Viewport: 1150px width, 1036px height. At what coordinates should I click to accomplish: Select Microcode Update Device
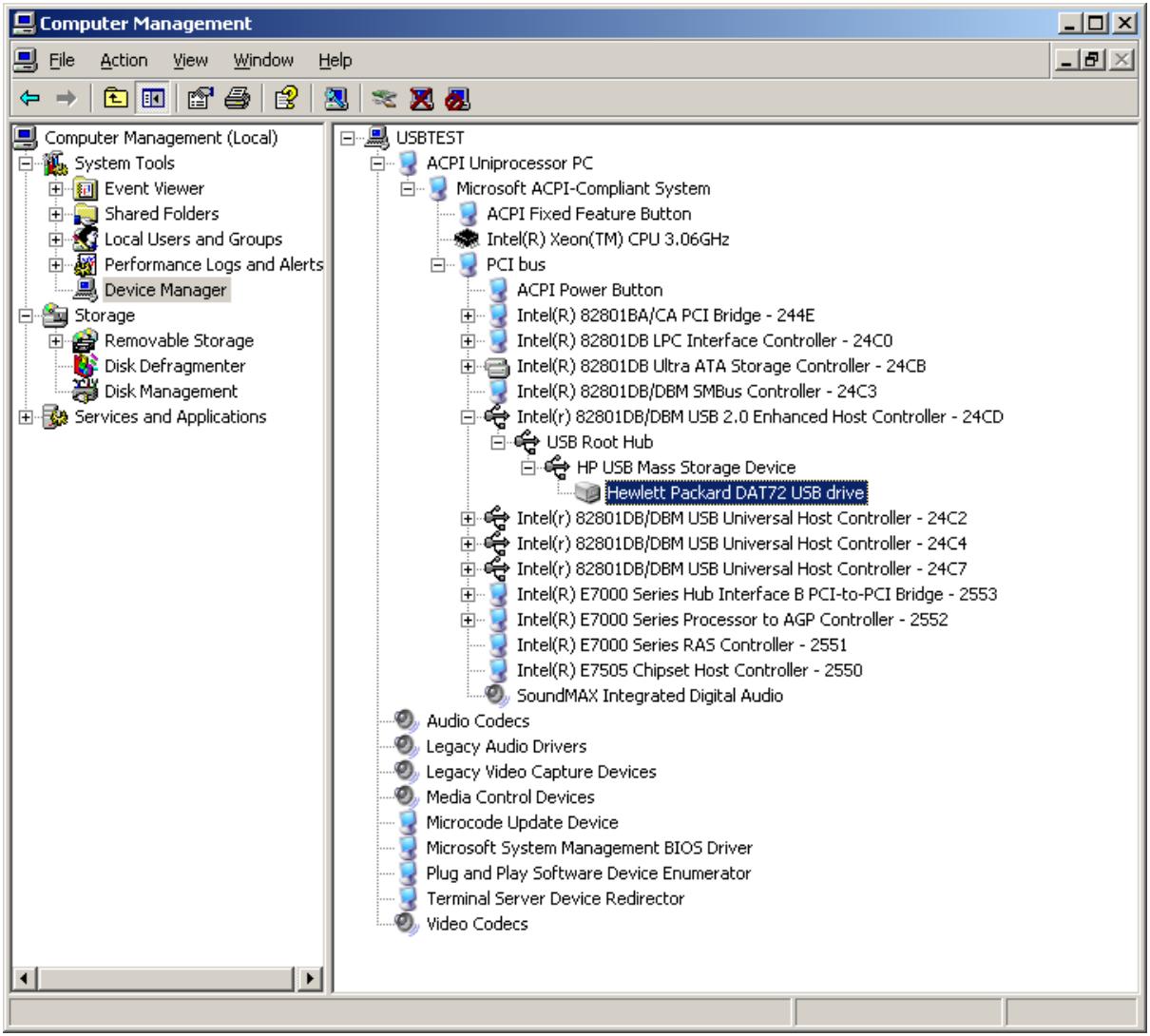[522, 822]
